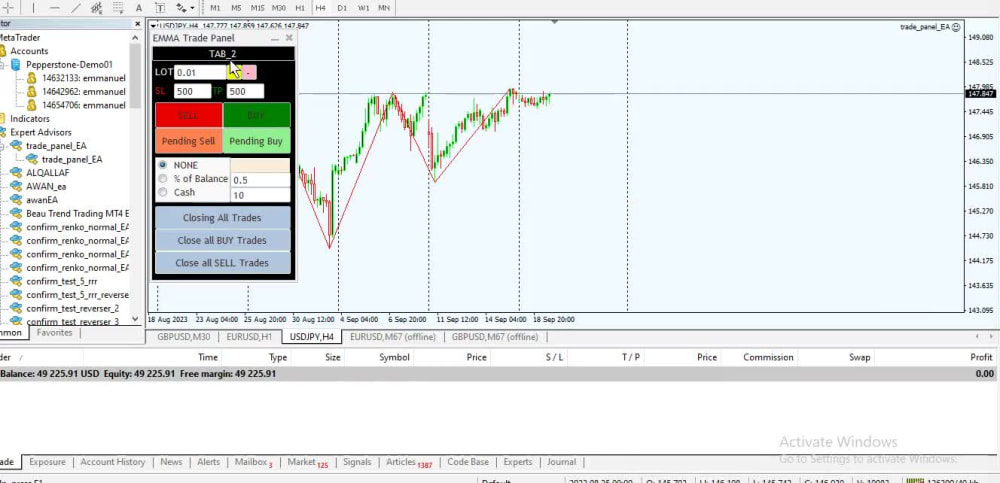Image resolution: width=1000 pixels, height=483 pixels.
Task: Switch chart to M5 timeframe
Action: coord(236,8)
